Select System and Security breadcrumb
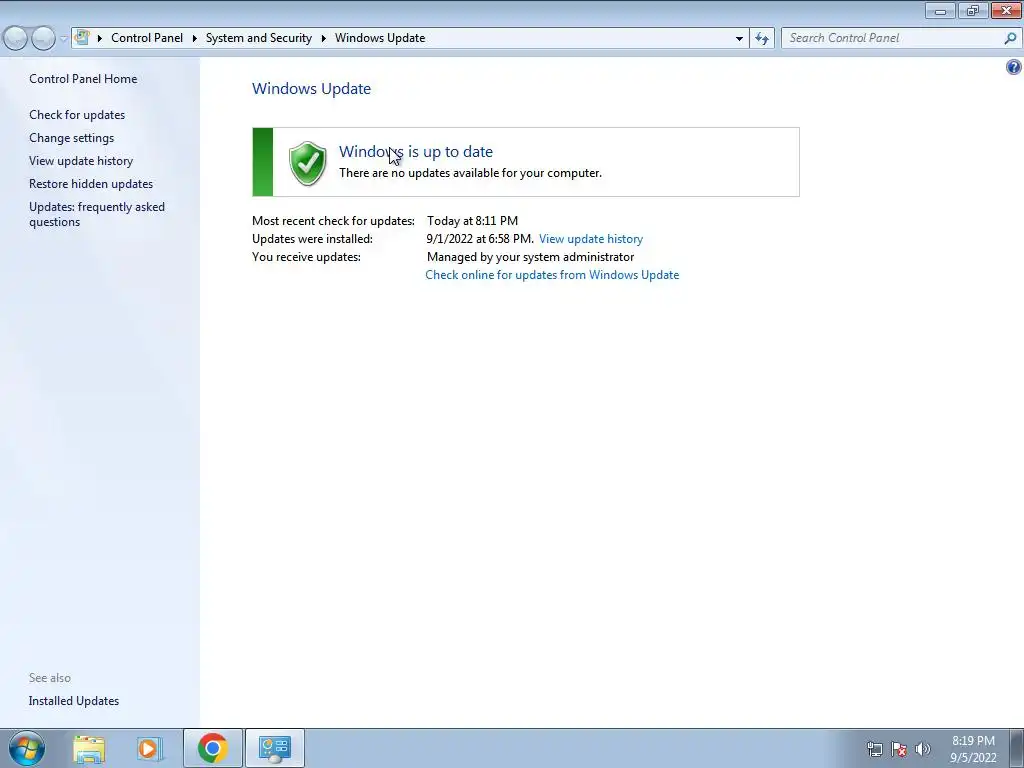 tap(259, 38)
